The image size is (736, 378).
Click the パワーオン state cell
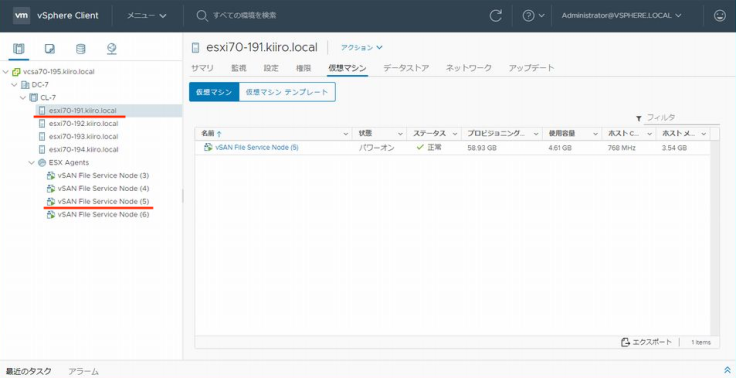click(376, 148)
